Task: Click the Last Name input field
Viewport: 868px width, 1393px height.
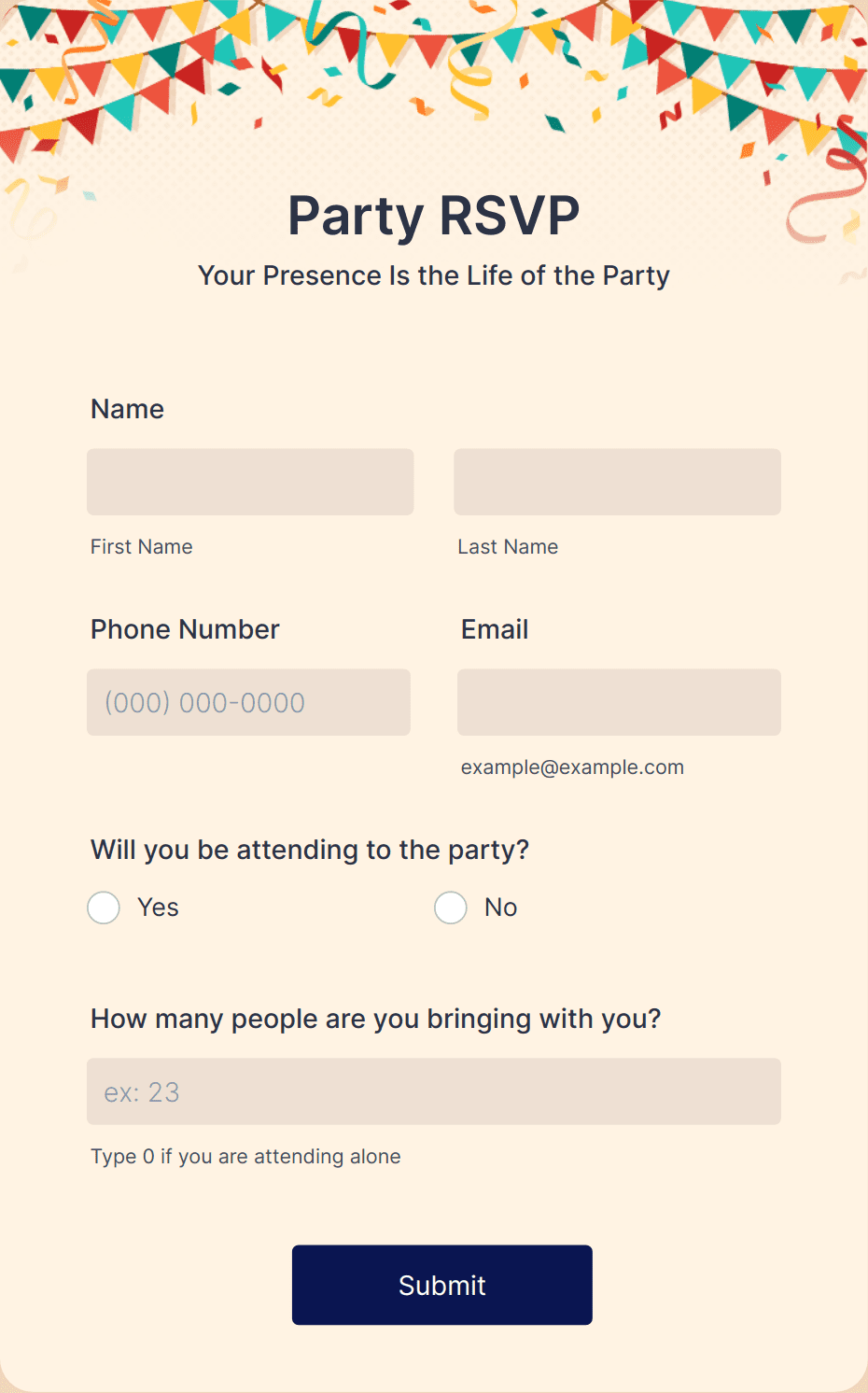Action: coord(617,482)
